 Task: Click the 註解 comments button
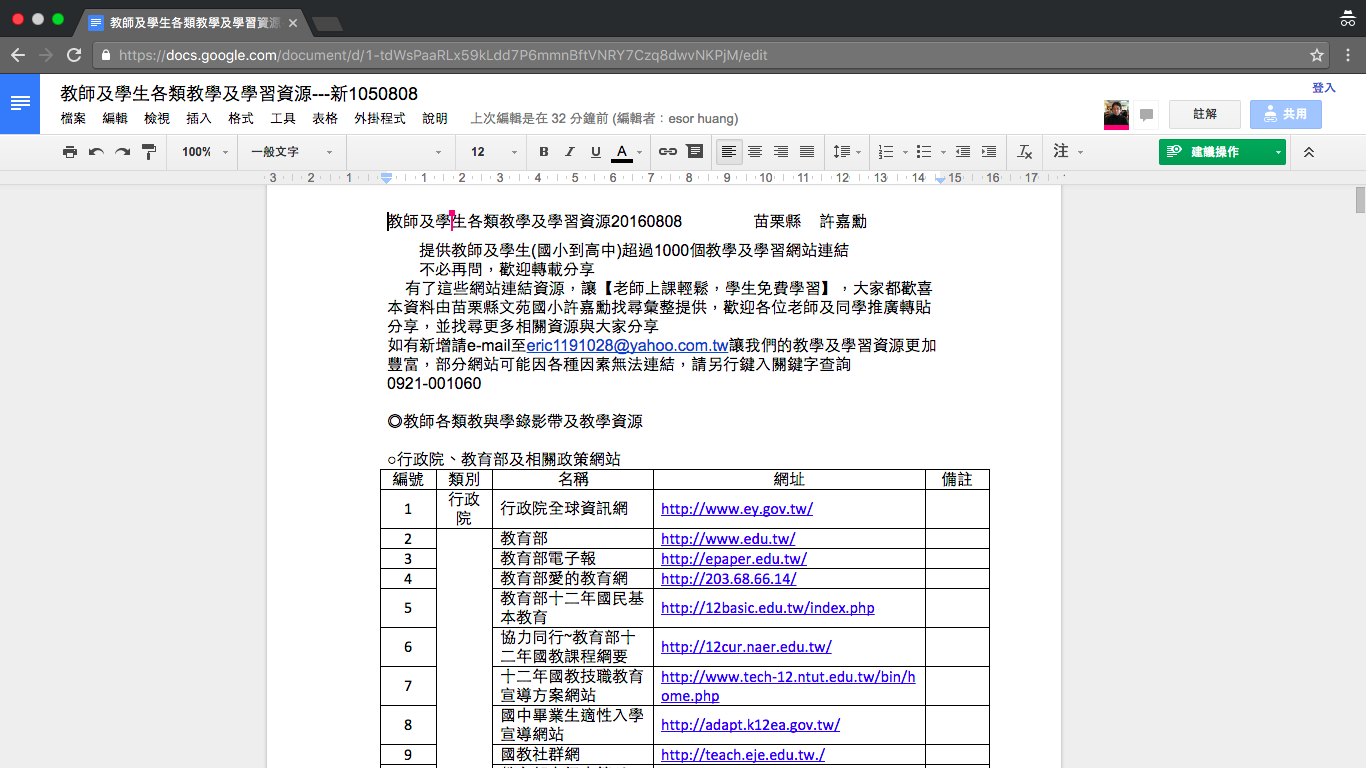(x=1205, y=114)
